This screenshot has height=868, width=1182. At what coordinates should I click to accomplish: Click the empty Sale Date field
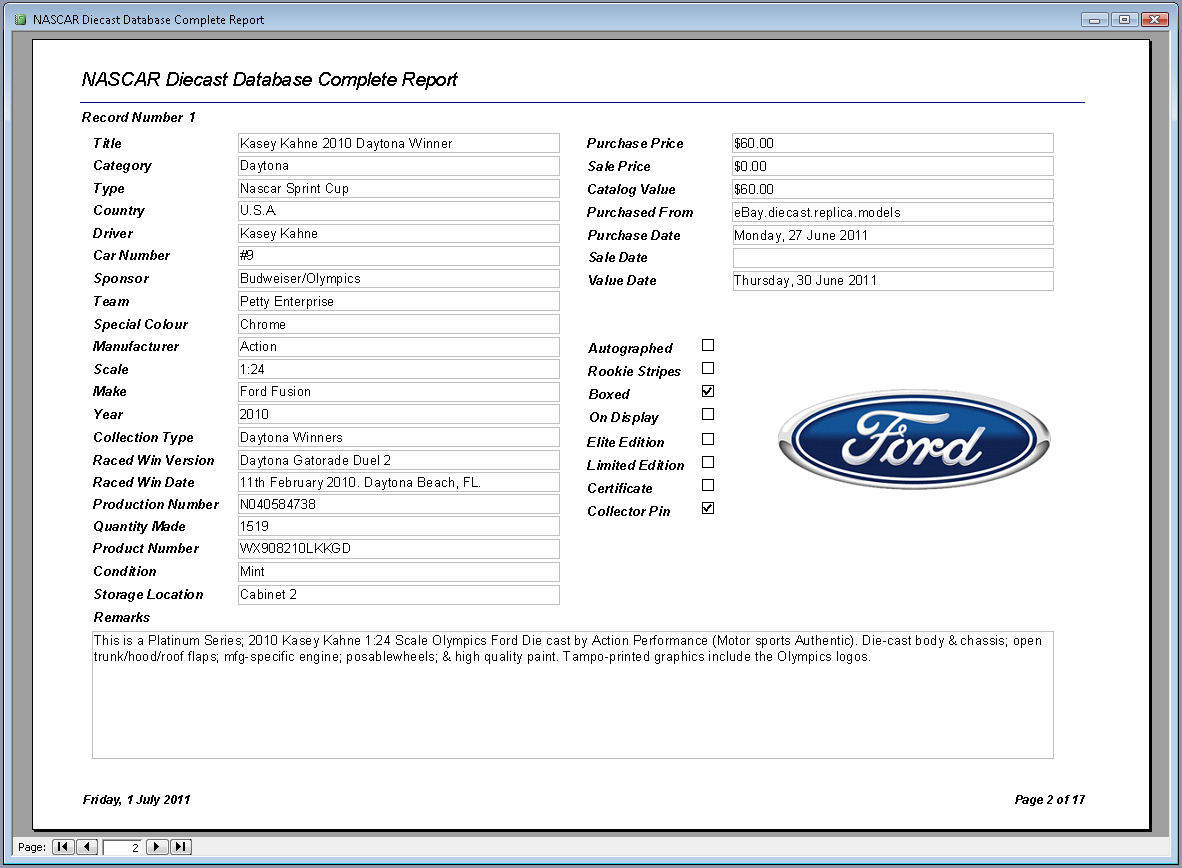tap(893, 258)
